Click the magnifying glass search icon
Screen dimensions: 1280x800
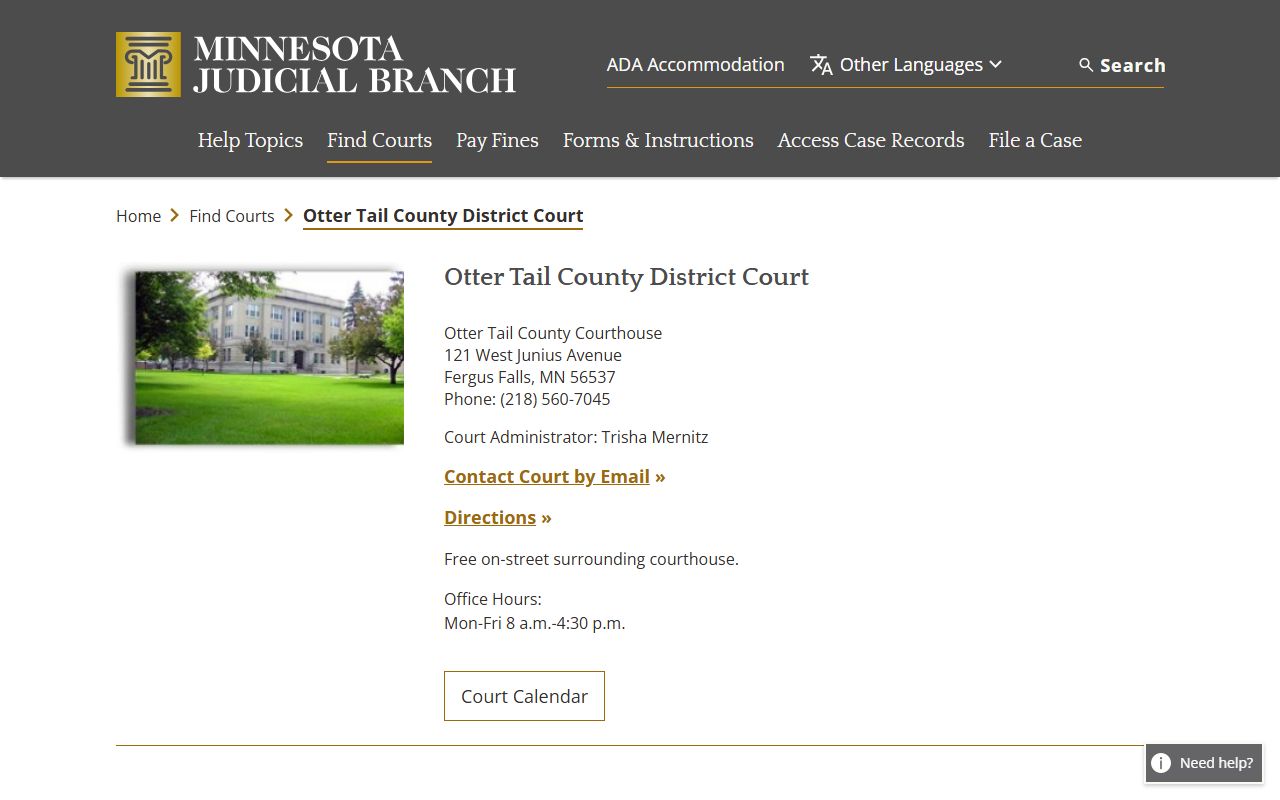[x=1086, y=65]
